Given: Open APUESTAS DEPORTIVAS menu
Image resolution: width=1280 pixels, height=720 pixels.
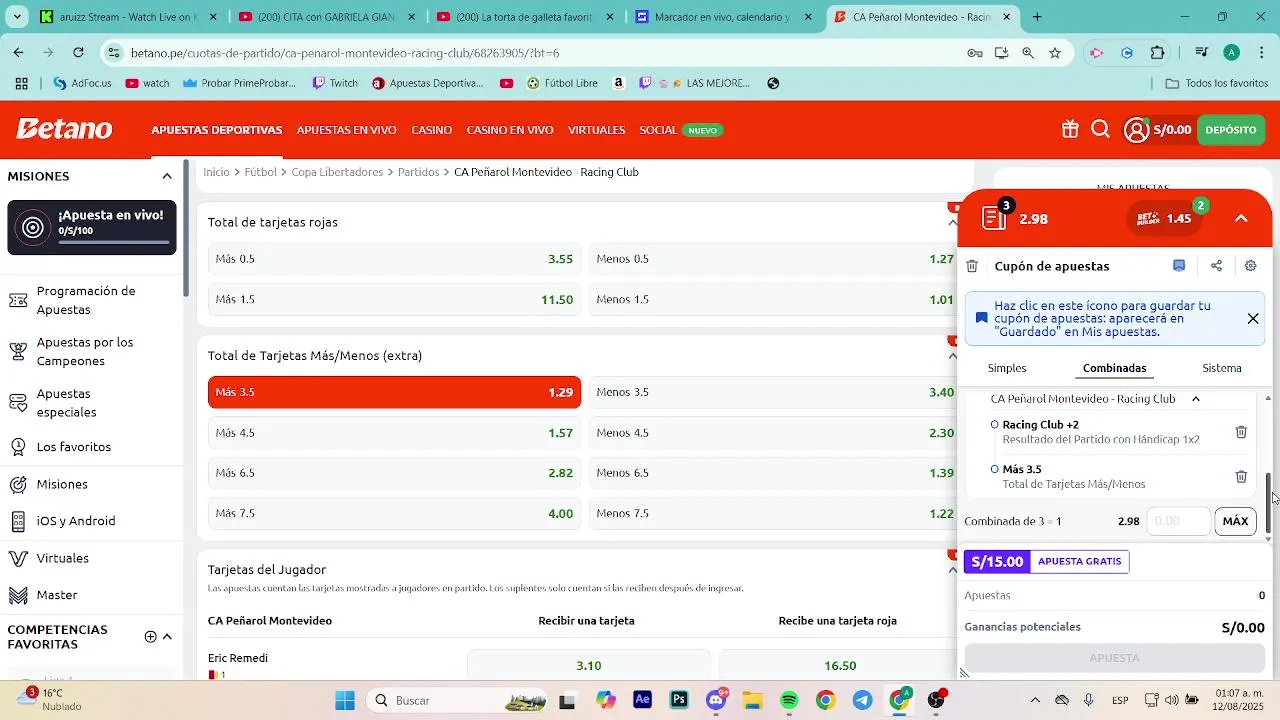Looking at the screenshot, I should pos(217,130).
